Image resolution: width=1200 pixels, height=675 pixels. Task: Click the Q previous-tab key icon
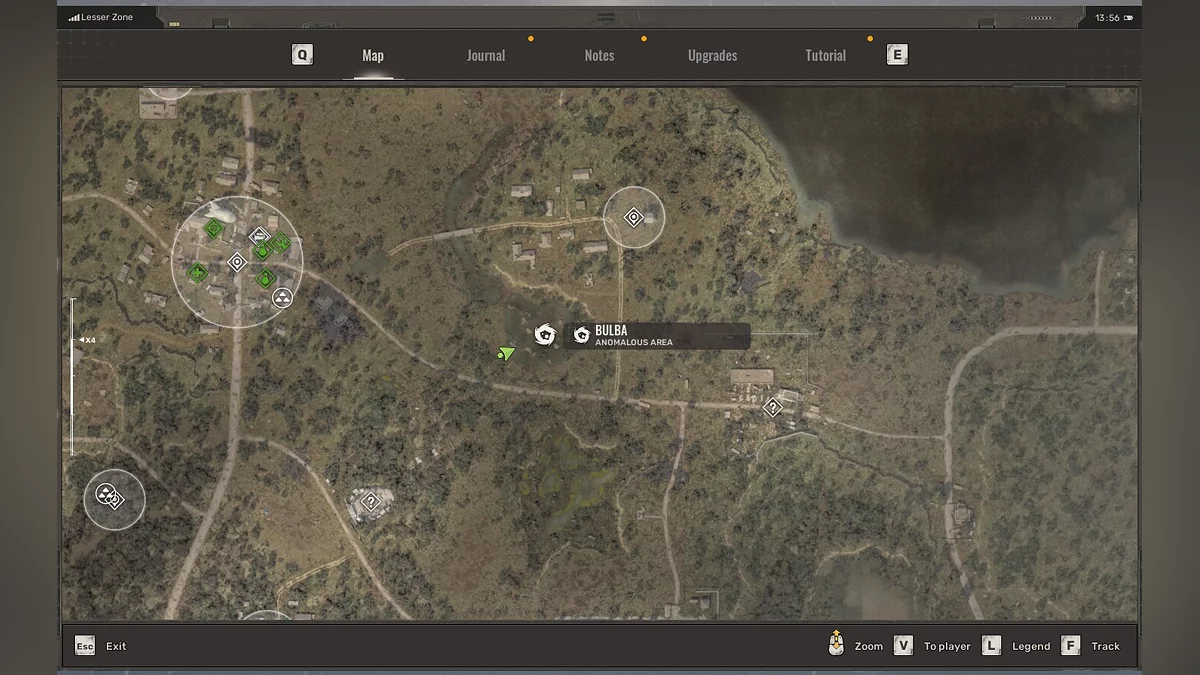tap(302, 54)
